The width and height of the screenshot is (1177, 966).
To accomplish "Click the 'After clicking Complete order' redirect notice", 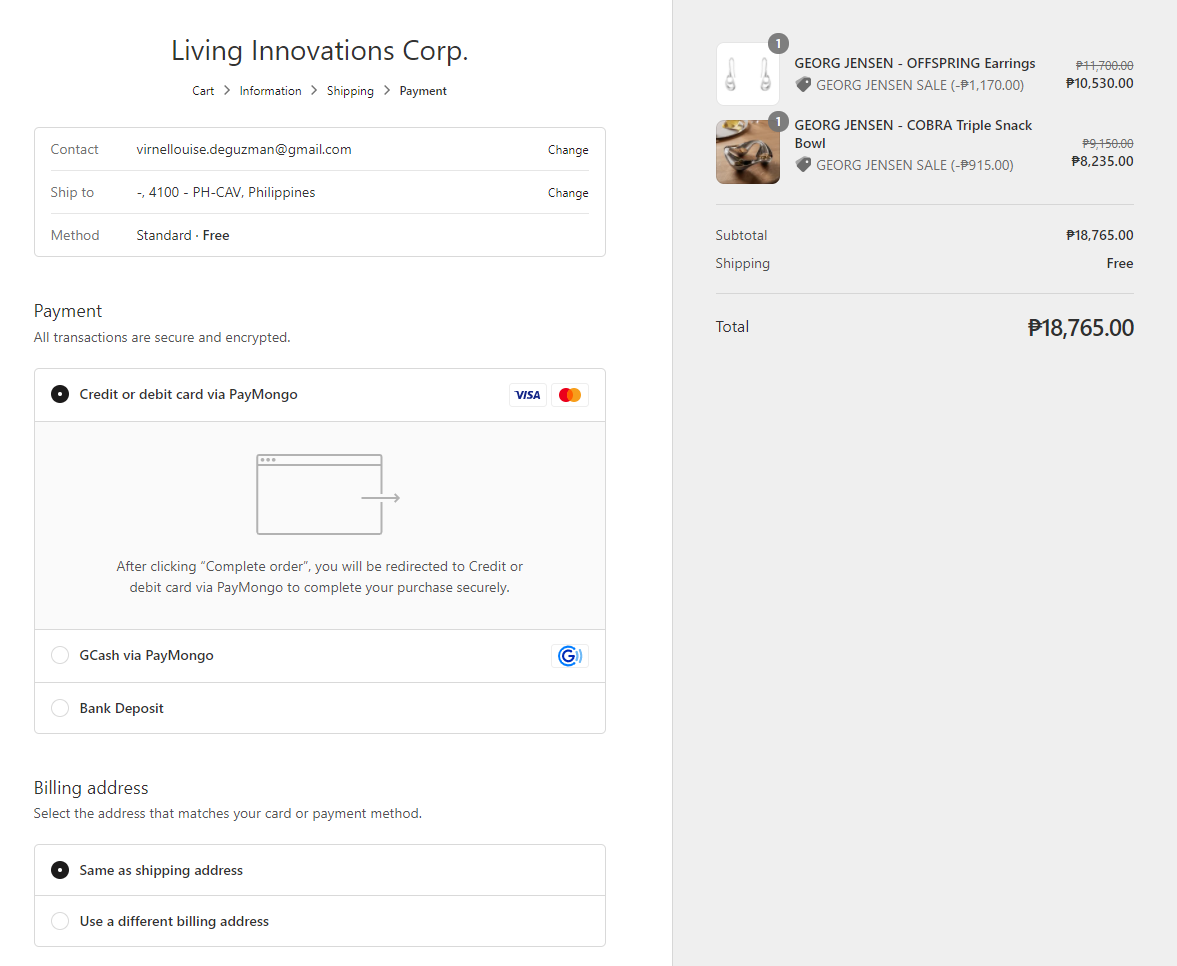I will click(320, 576).
